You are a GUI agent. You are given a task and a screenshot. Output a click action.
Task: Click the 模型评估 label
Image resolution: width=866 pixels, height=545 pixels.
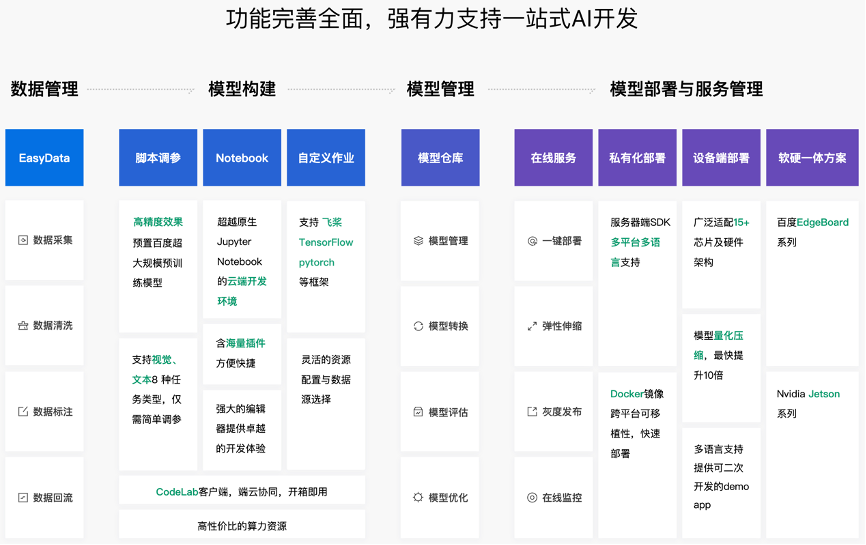coord(448,412)
